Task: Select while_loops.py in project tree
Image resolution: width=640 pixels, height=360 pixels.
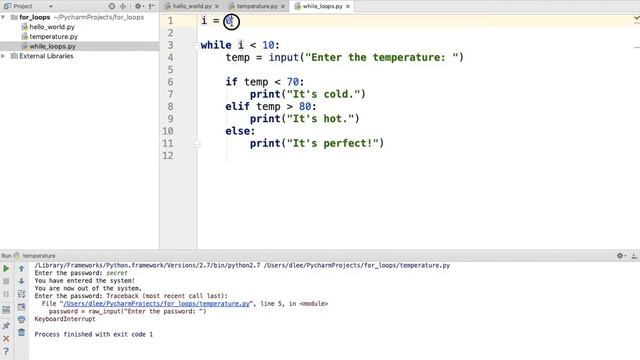Action: (x=52, y=47)
